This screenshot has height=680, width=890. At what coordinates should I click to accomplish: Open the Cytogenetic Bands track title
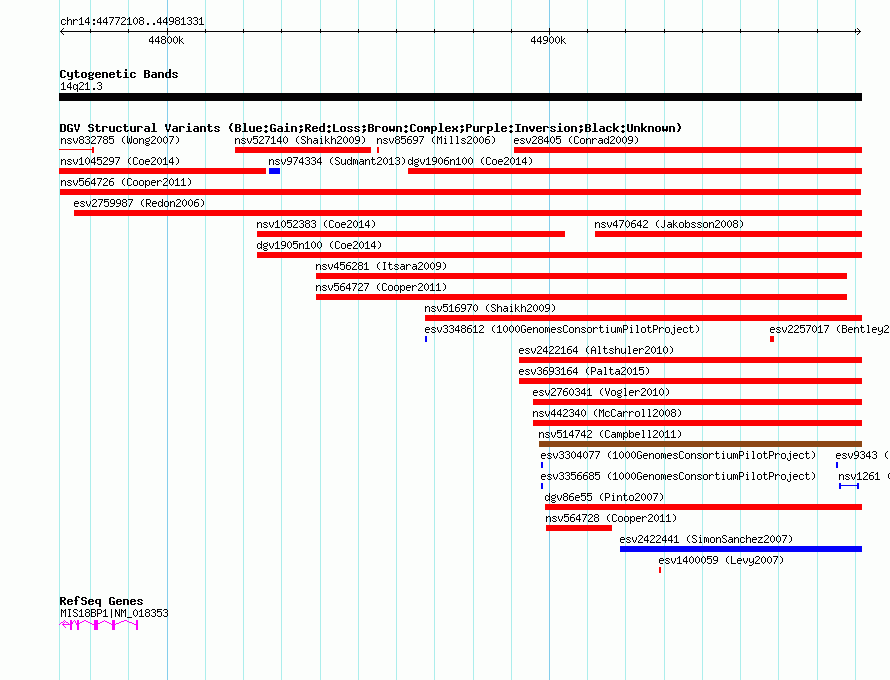pyautogui.click(x=119, y=74)
